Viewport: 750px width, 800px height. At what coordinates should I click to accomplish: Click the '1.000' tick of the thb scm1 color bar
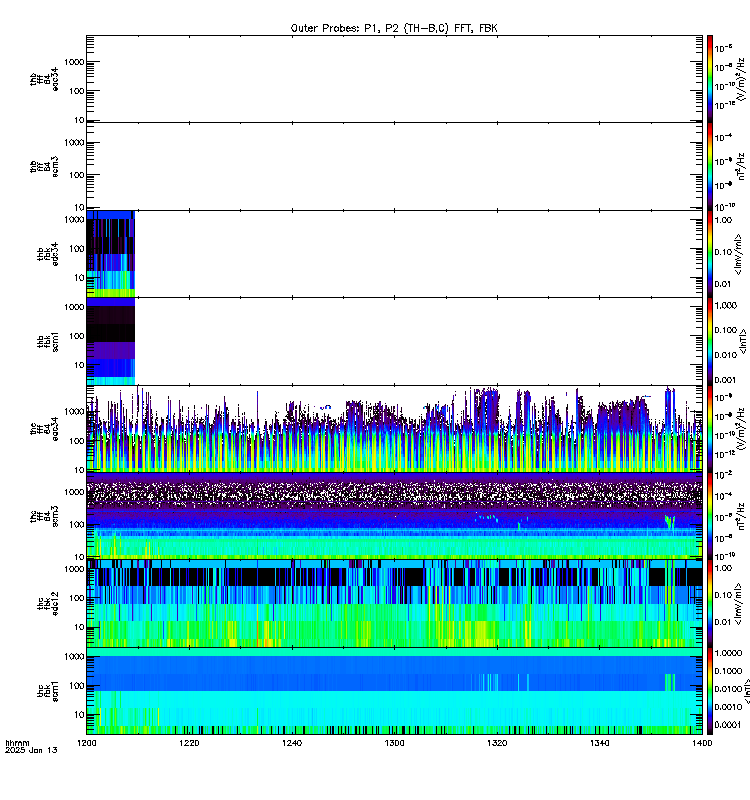coord(726,305)
